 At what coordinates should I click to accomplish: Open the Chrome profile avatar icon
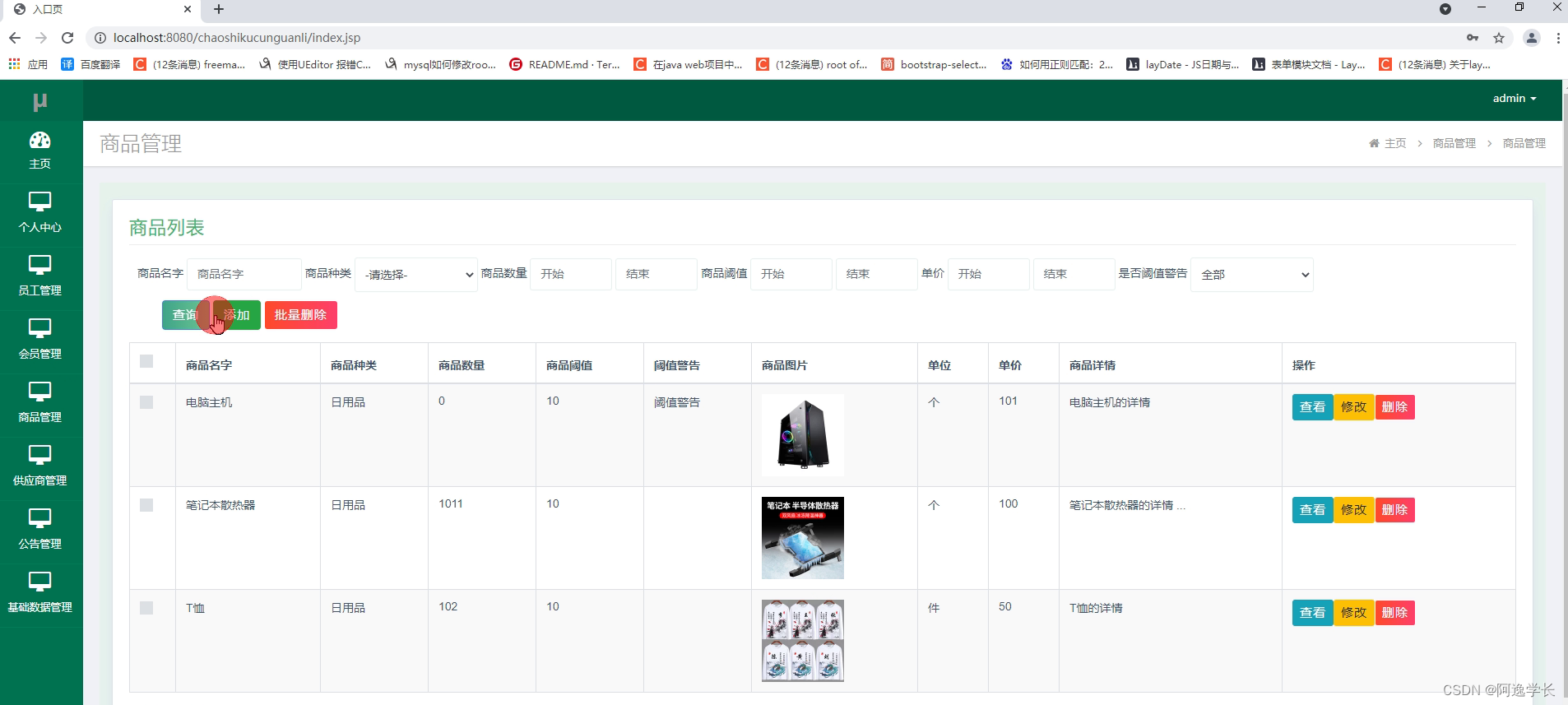[1531, 38]
